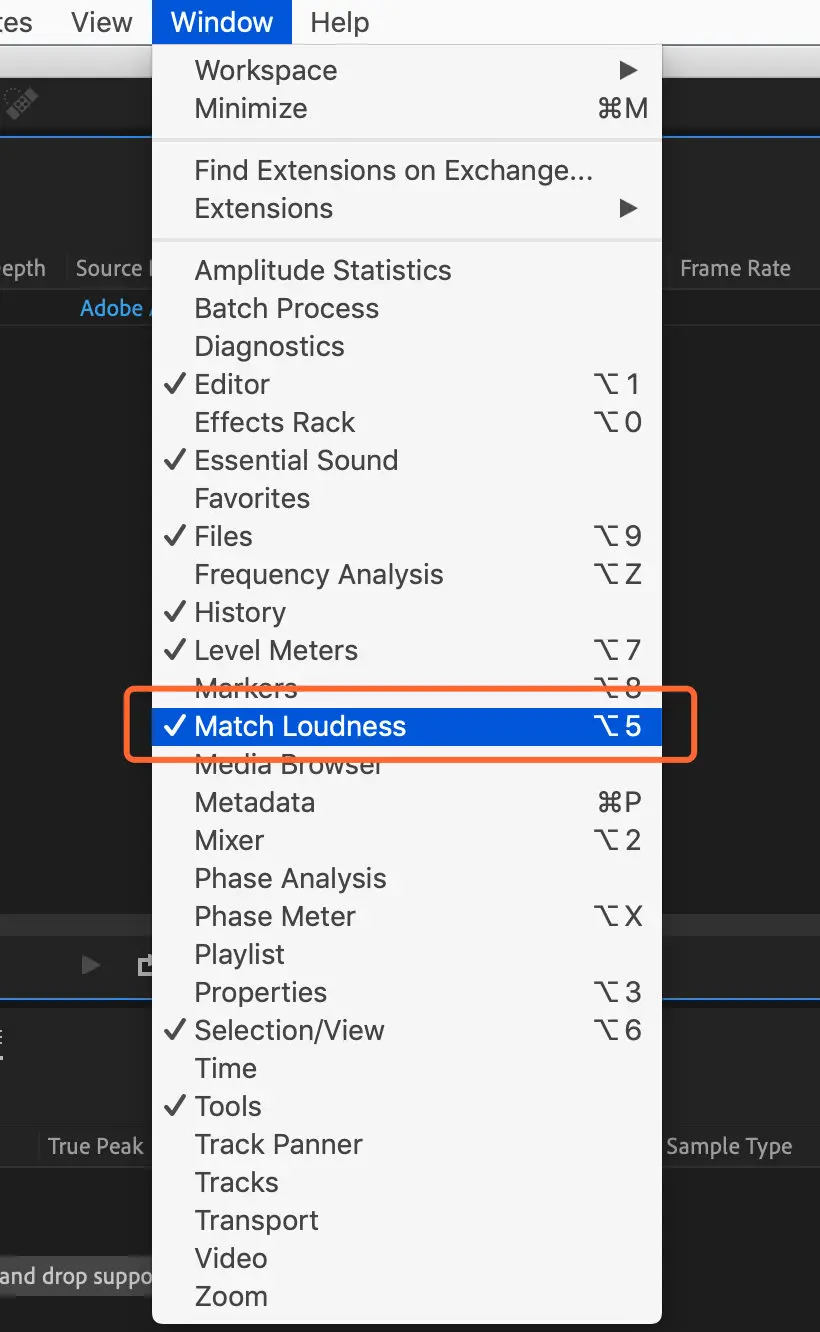Close the open Window menu

[x=222, y=22]
